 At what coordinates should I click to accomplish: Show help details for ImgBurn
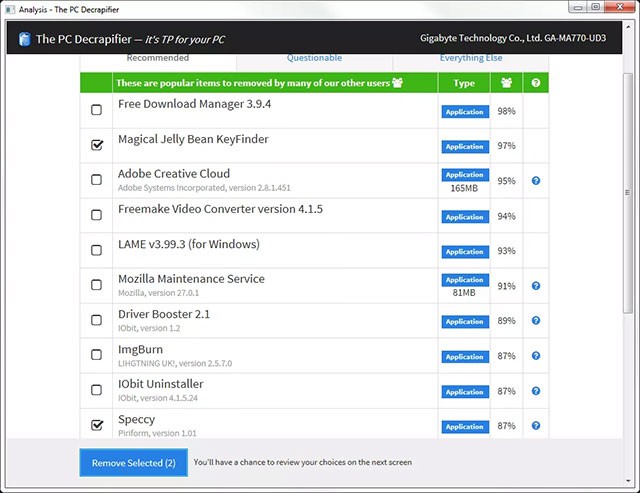pyautogui.click(x=536, y=356)
